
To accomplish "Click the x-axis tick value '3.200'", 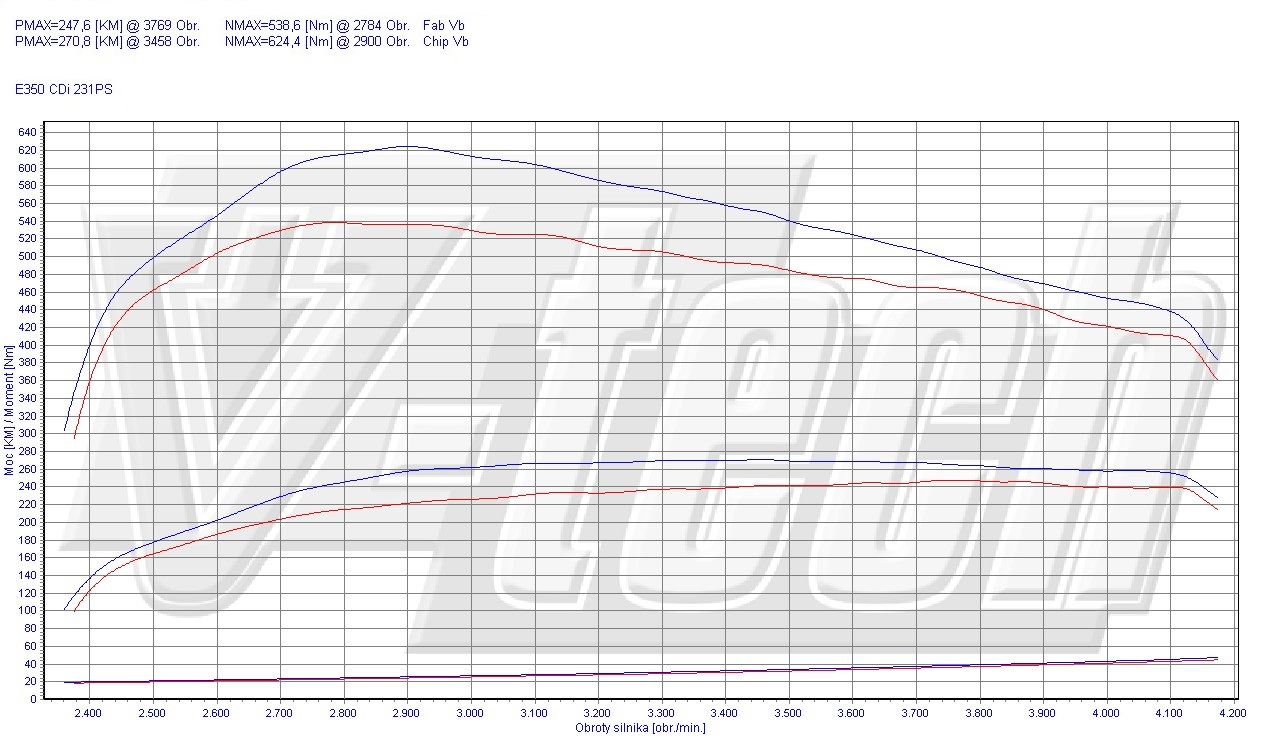I will [x=597, y=714].
